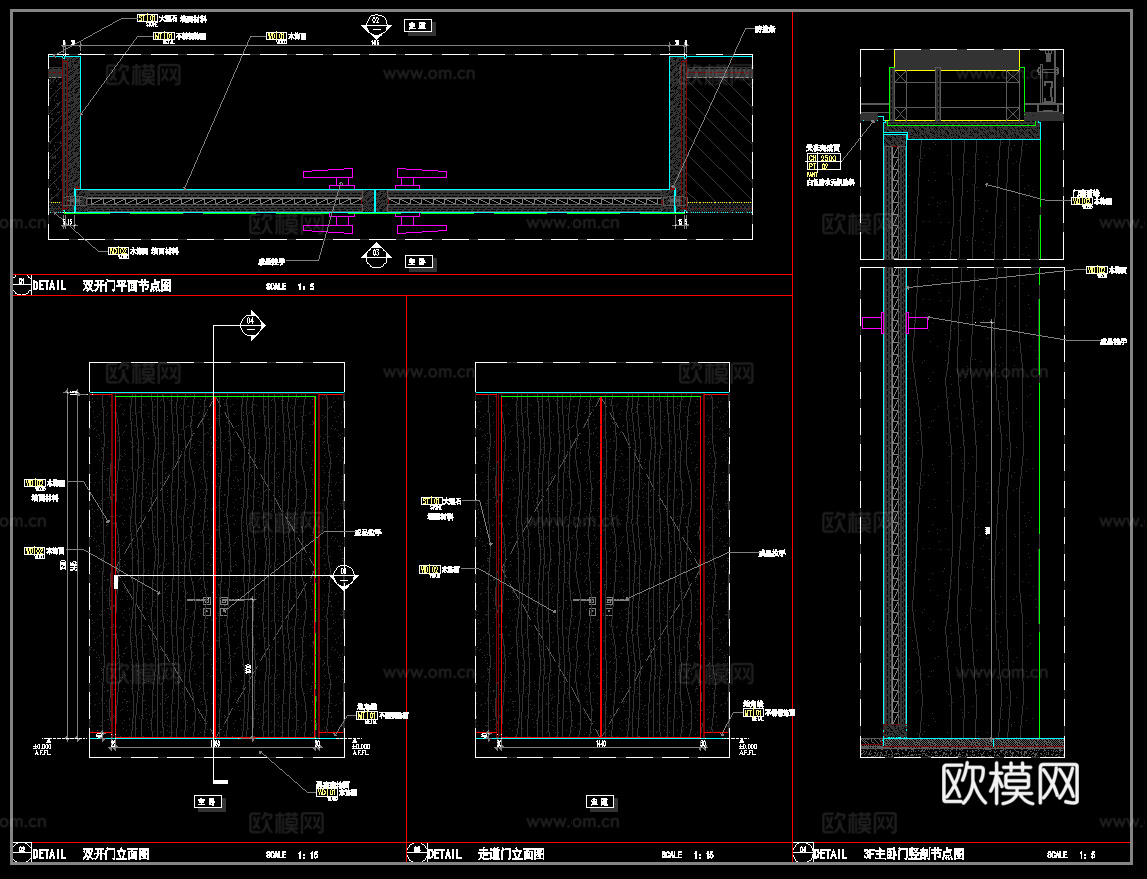Click the section marker 02 above the plan

tap(376, 25)
